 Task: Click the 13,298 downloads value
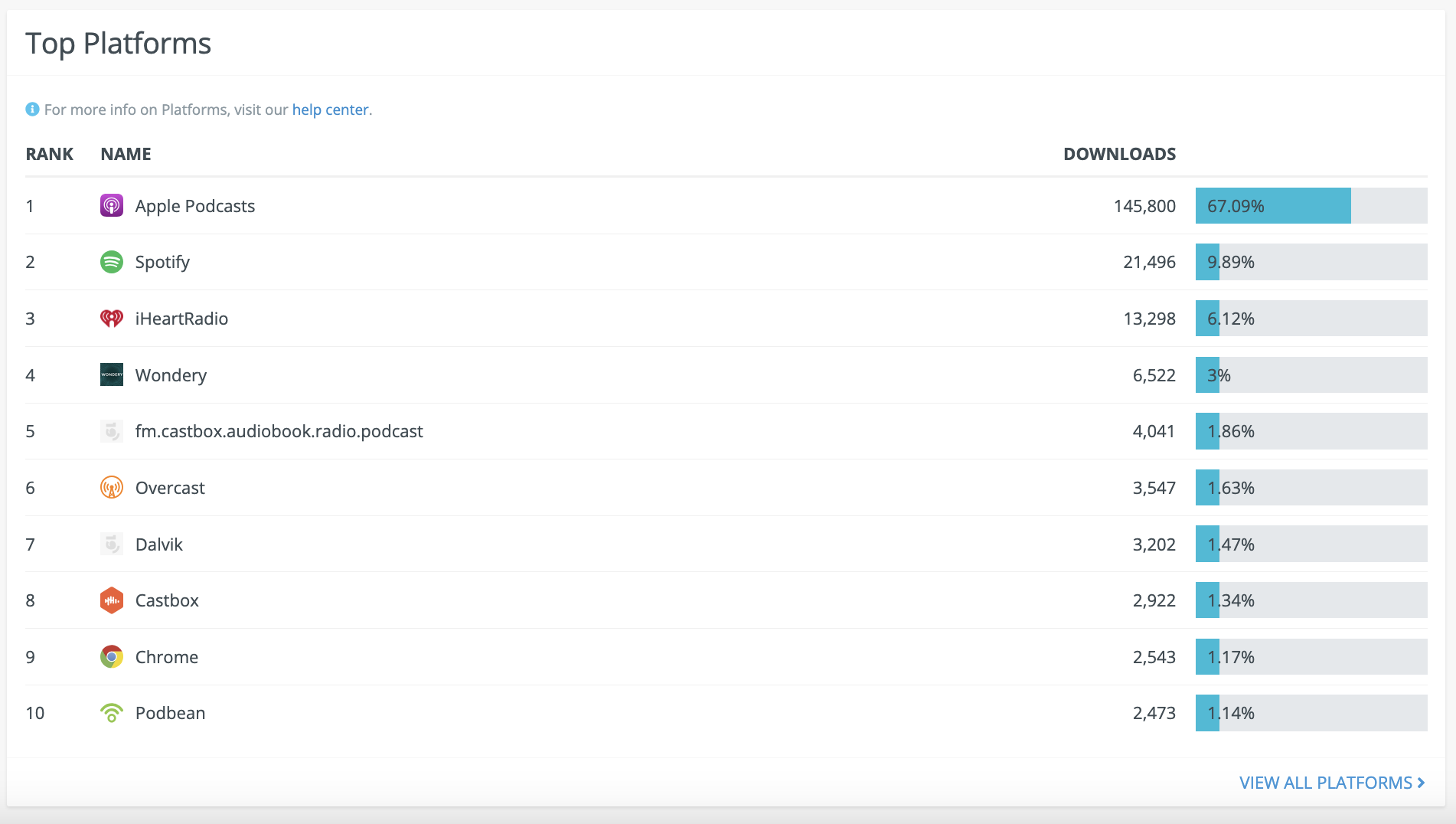(x=1149, y=319)
